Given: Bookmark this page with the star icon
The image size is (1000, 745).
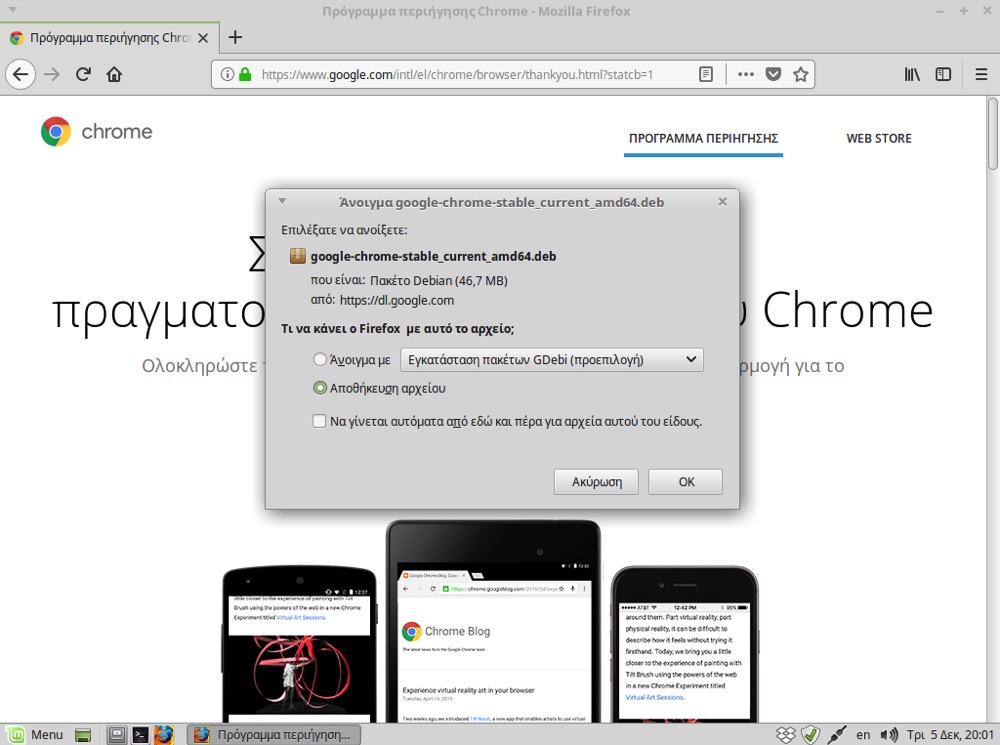Looking at the screenshot, I should 801,75.
